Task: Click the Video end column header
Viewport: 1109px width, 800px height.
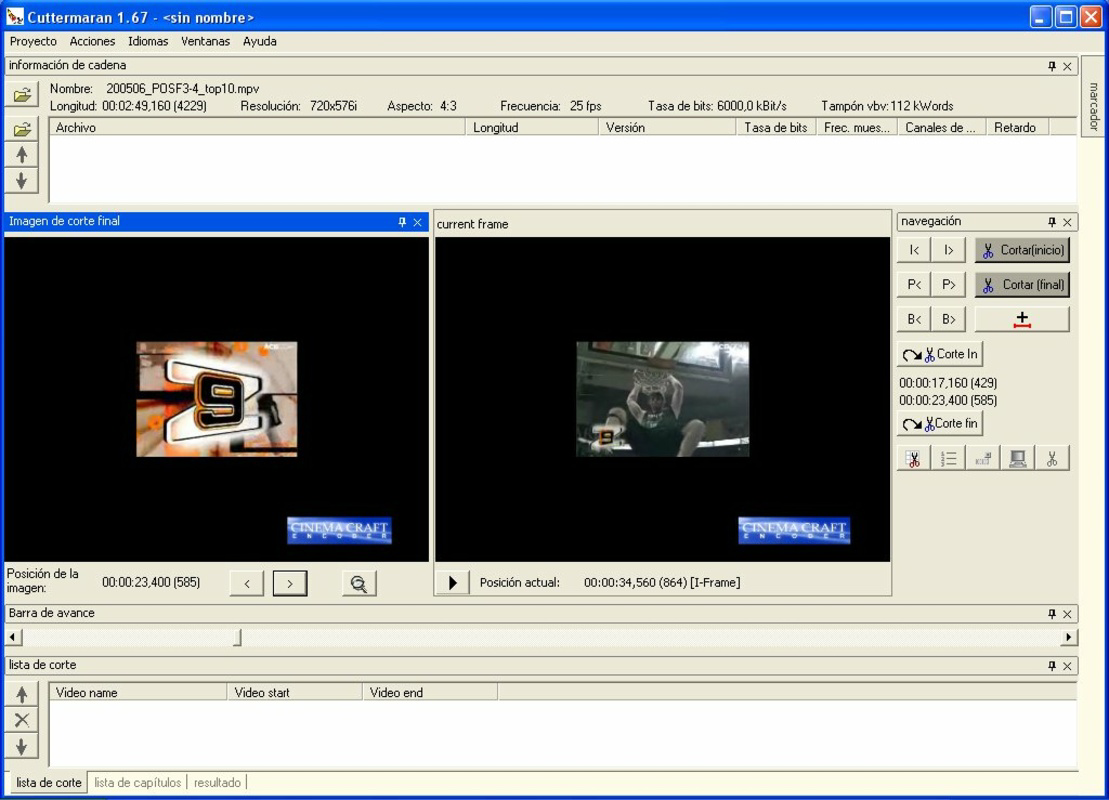Action: [x=430, y=692]
